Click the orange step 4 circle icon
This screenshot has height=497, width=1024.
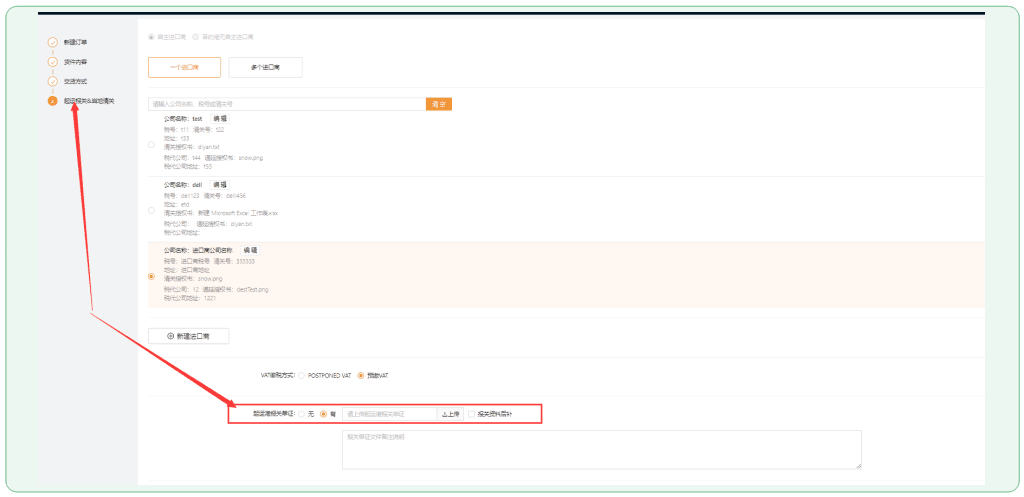[x=52, y=101]
